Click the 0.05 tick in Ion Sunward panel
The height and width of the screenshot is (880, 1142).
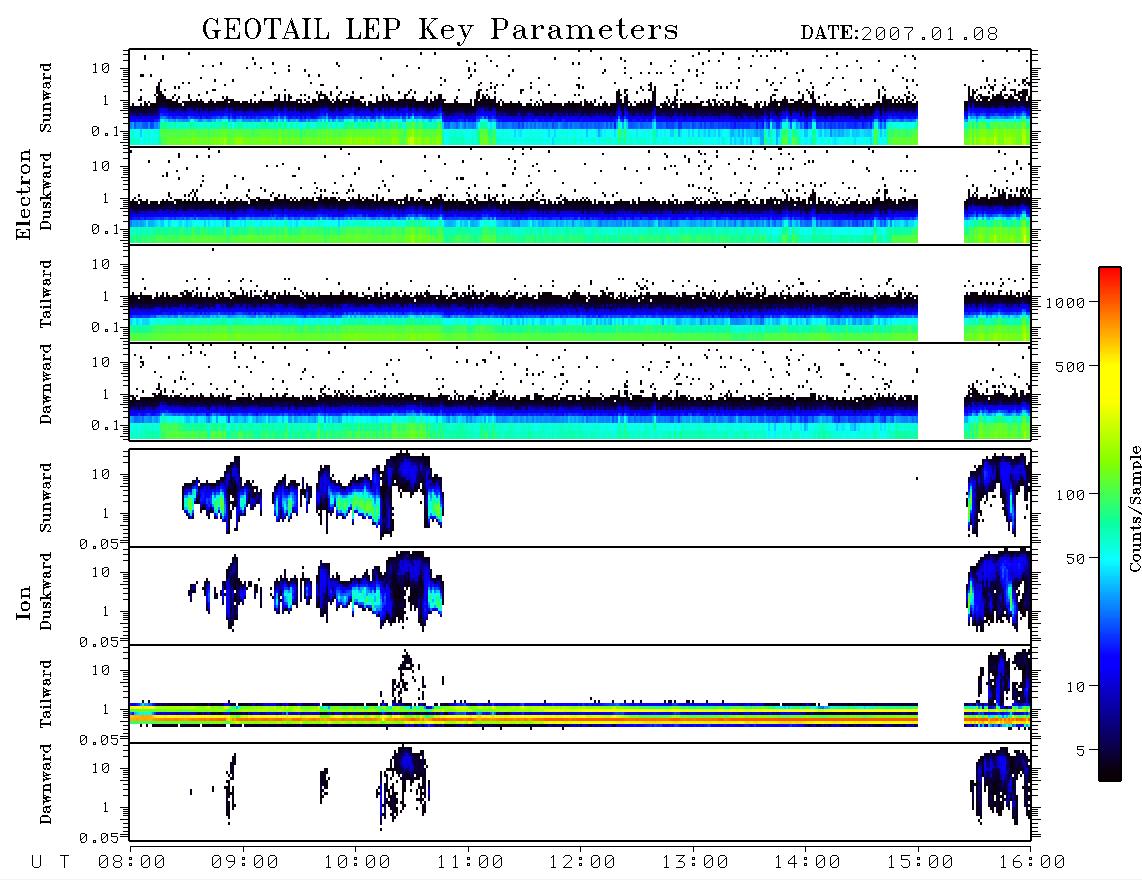tap(99, 543)
